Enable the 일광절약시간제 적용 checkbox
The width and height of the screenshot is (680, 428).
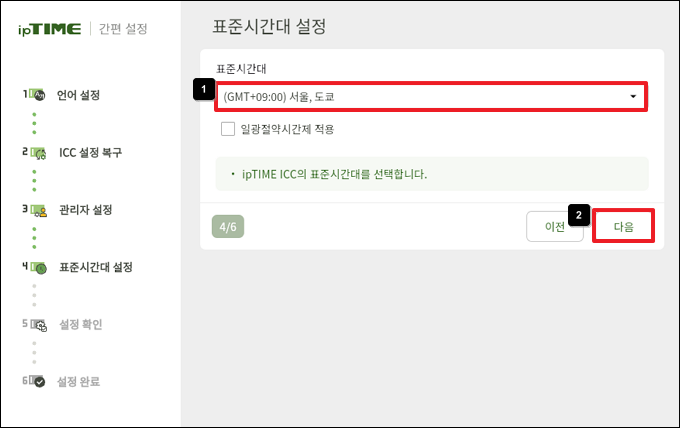[x=228, y=128]
